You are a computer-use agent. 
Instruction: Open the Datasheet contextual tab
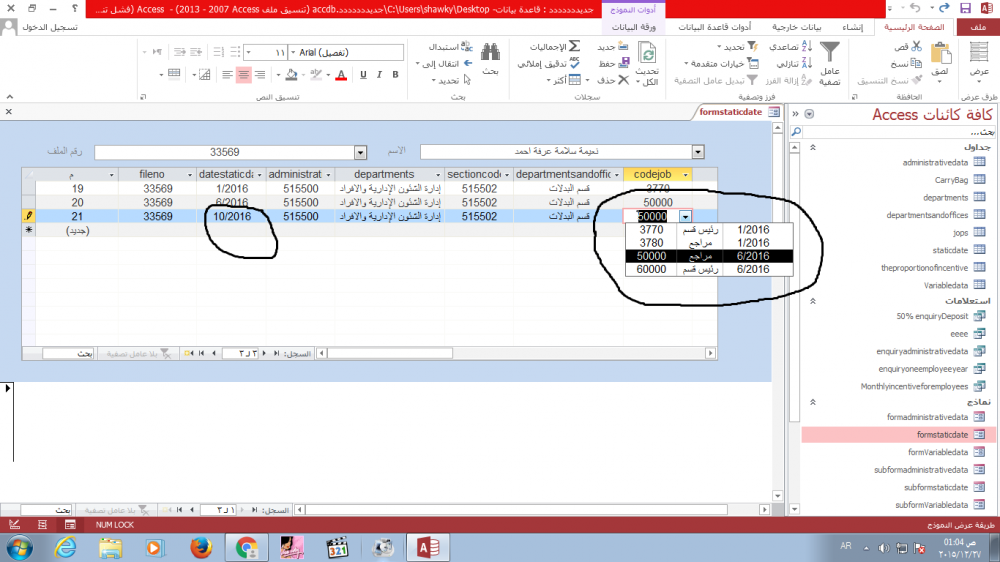633,27
